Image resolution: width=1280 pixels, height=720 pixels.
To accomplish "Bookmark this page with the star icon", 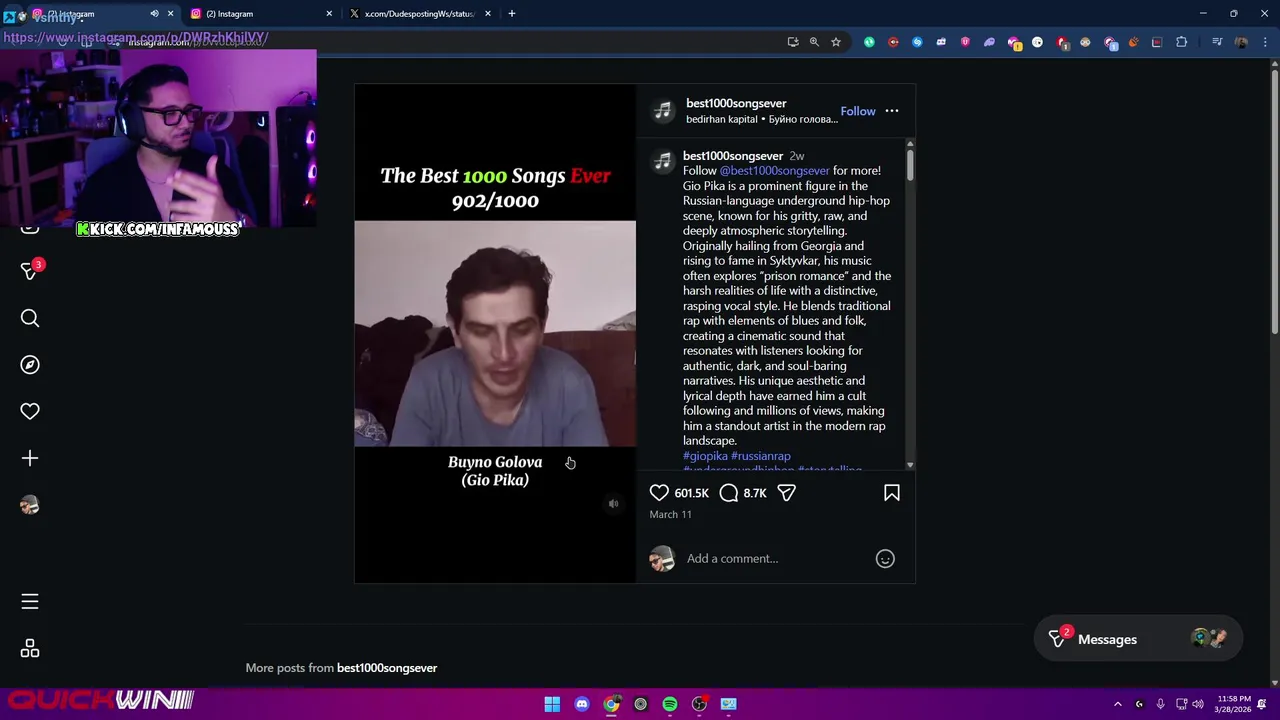I will 836,42.
